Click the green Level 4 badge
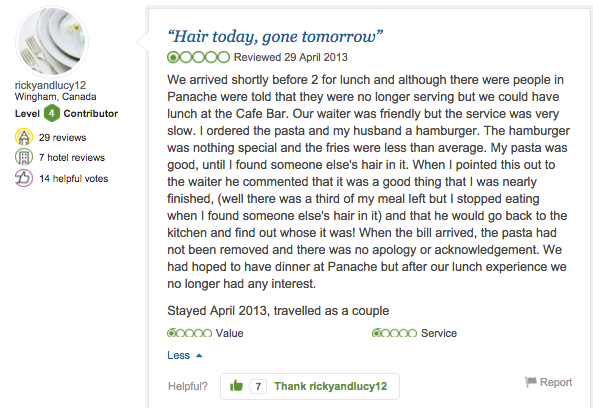 point(52,113)
